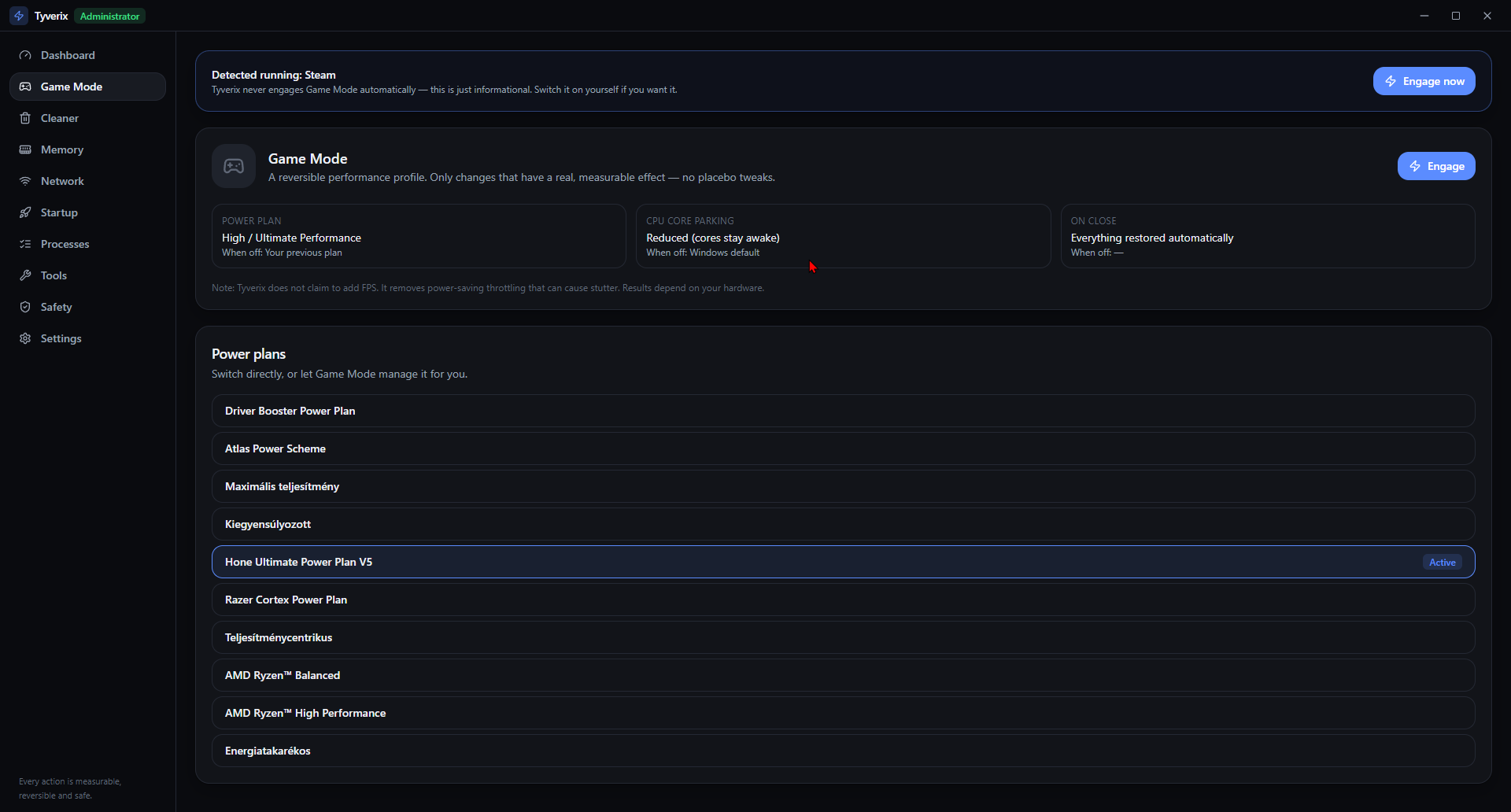1511x812 pixels.
Task: Open the Settings label in sidebar
Action: tap(61, 338)
